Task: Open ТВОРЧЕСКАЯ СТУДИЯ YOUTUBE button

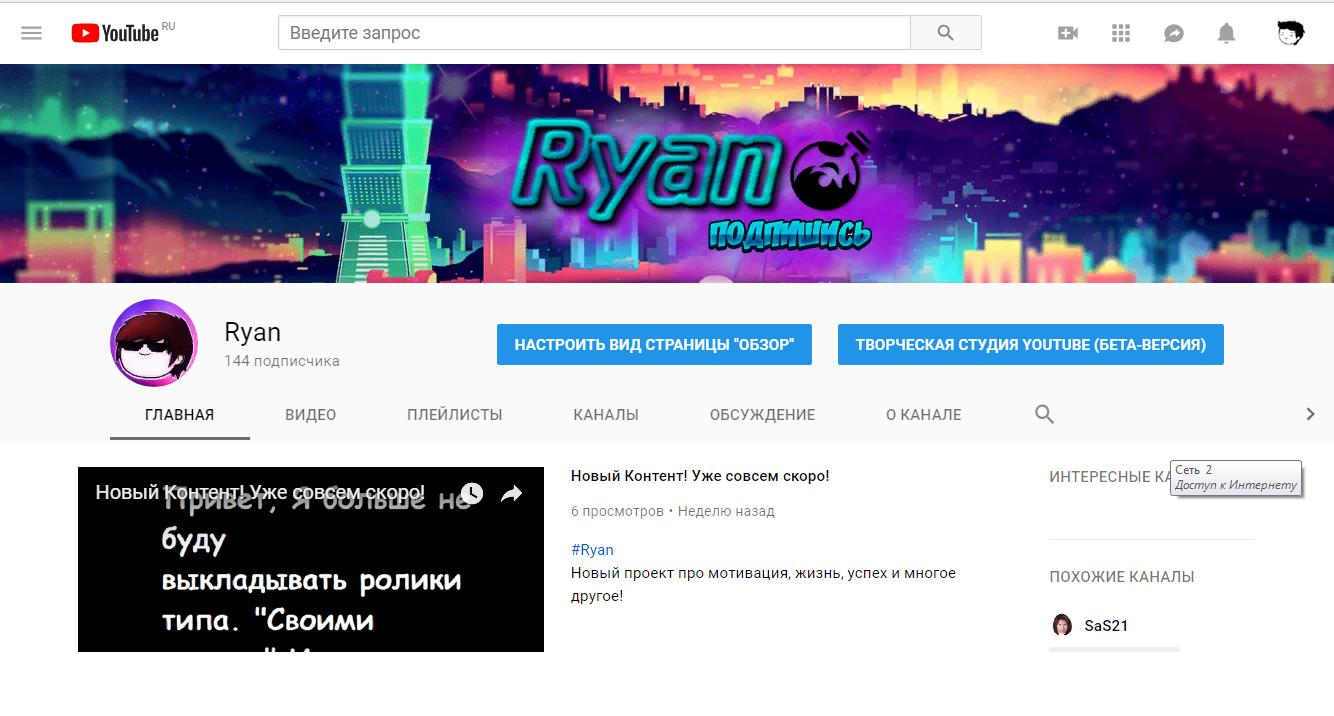Action: point(1030,345)
